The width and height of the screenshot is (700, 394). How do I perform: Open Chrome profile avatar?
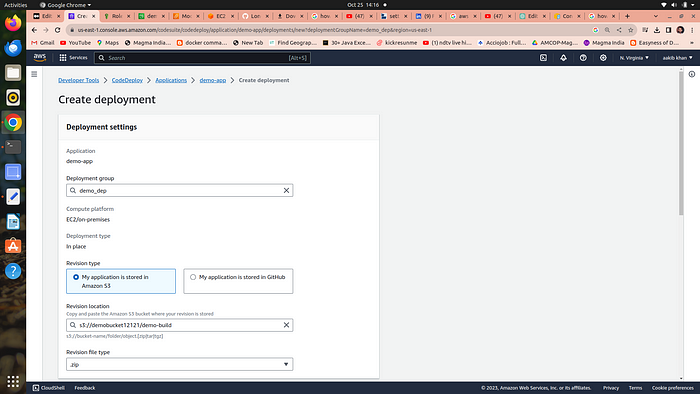(x=680, y=30)
